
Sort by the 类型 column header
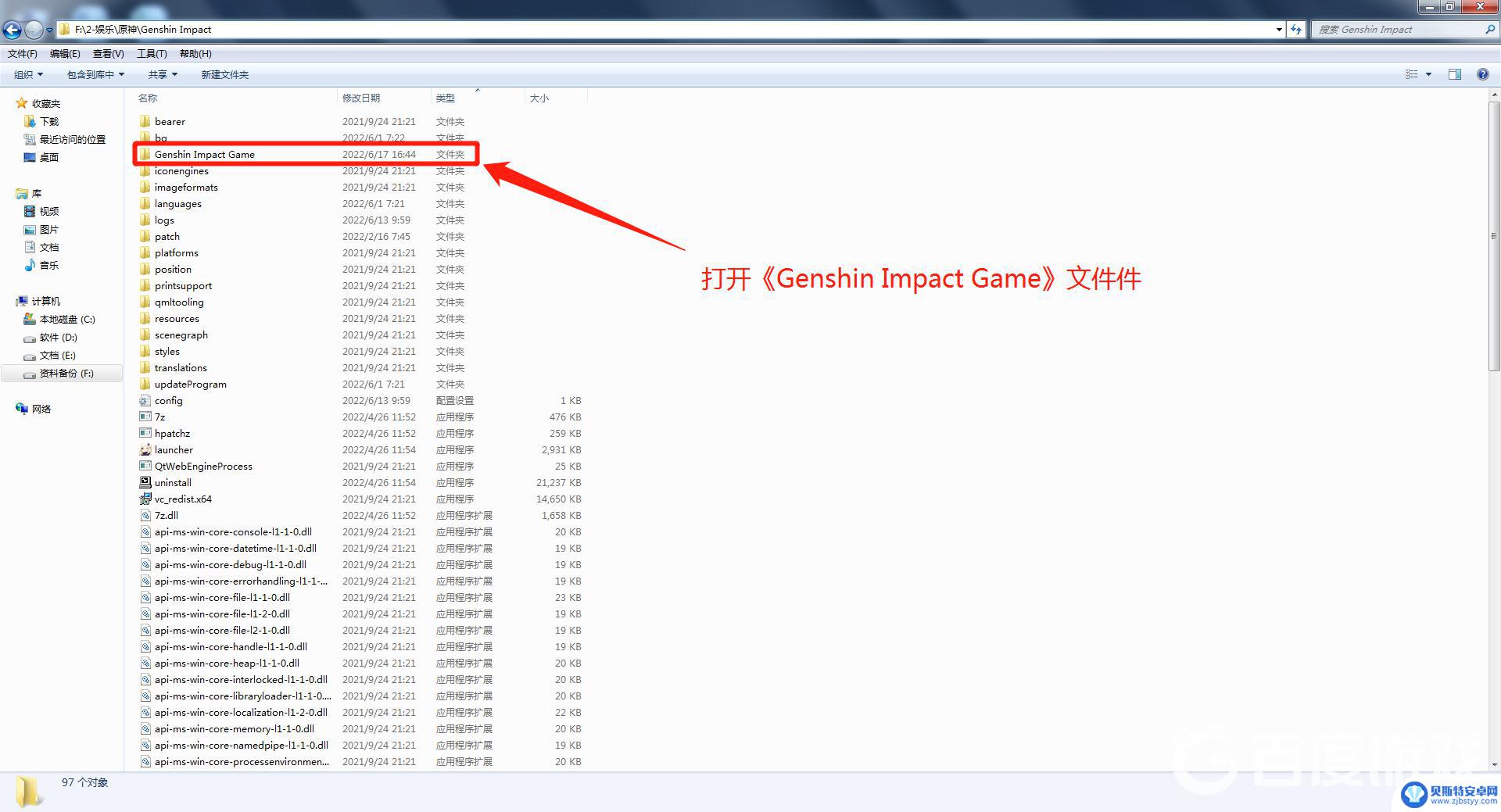coord(446,98)
